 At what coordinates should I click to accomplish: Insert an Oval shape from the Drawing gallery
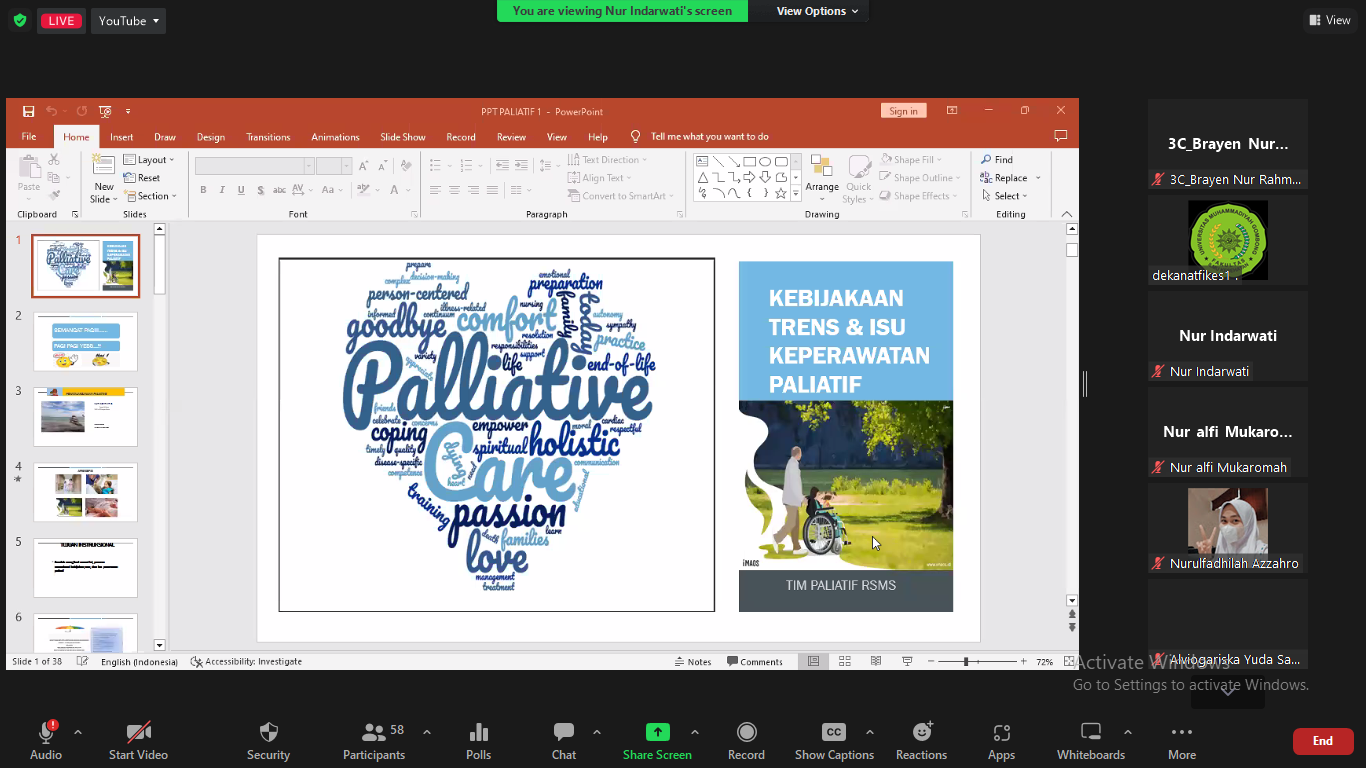pos(765,160)
